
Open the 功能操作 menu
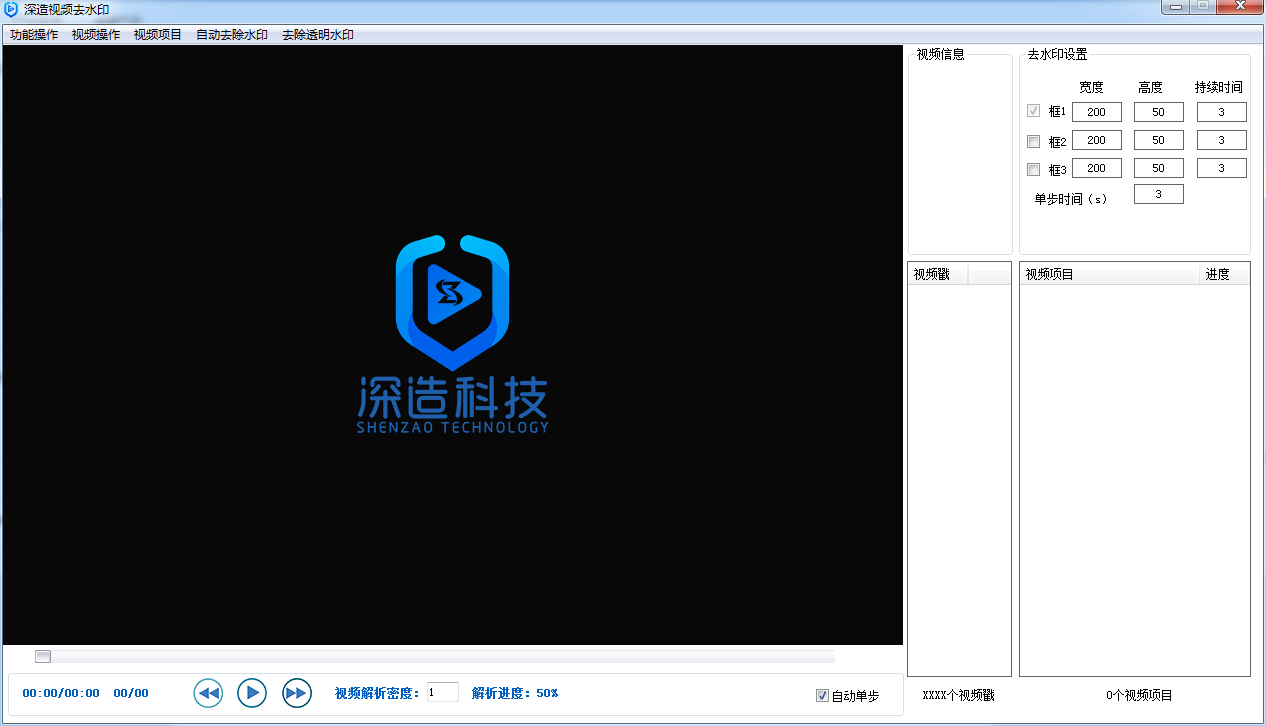33,34
